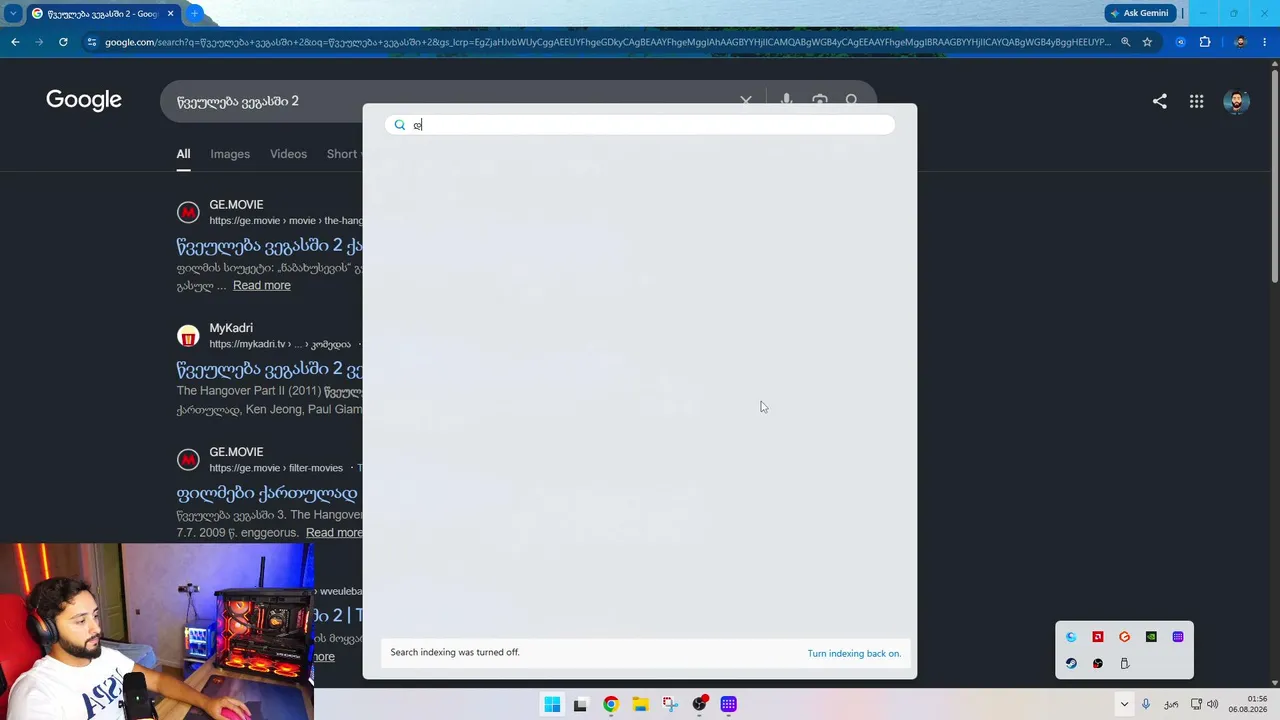
Task: Open Task View from the taskbar
Action: click(580, 704)
